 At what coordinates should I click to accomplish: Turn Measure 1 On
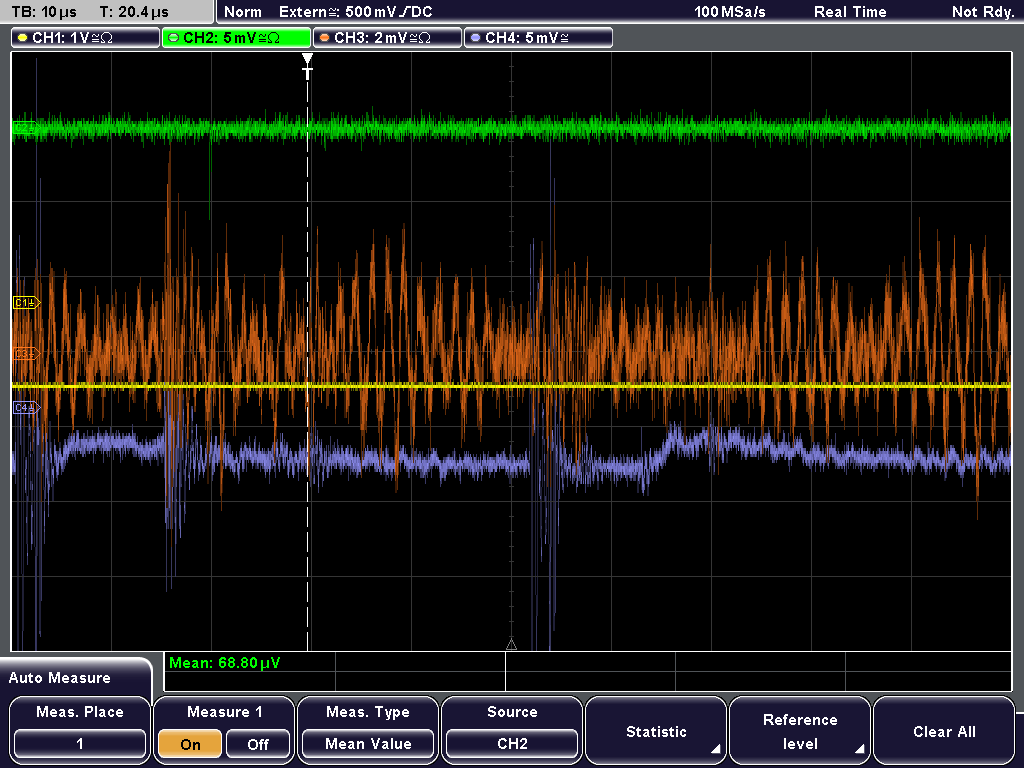click(x=191, y=744)
